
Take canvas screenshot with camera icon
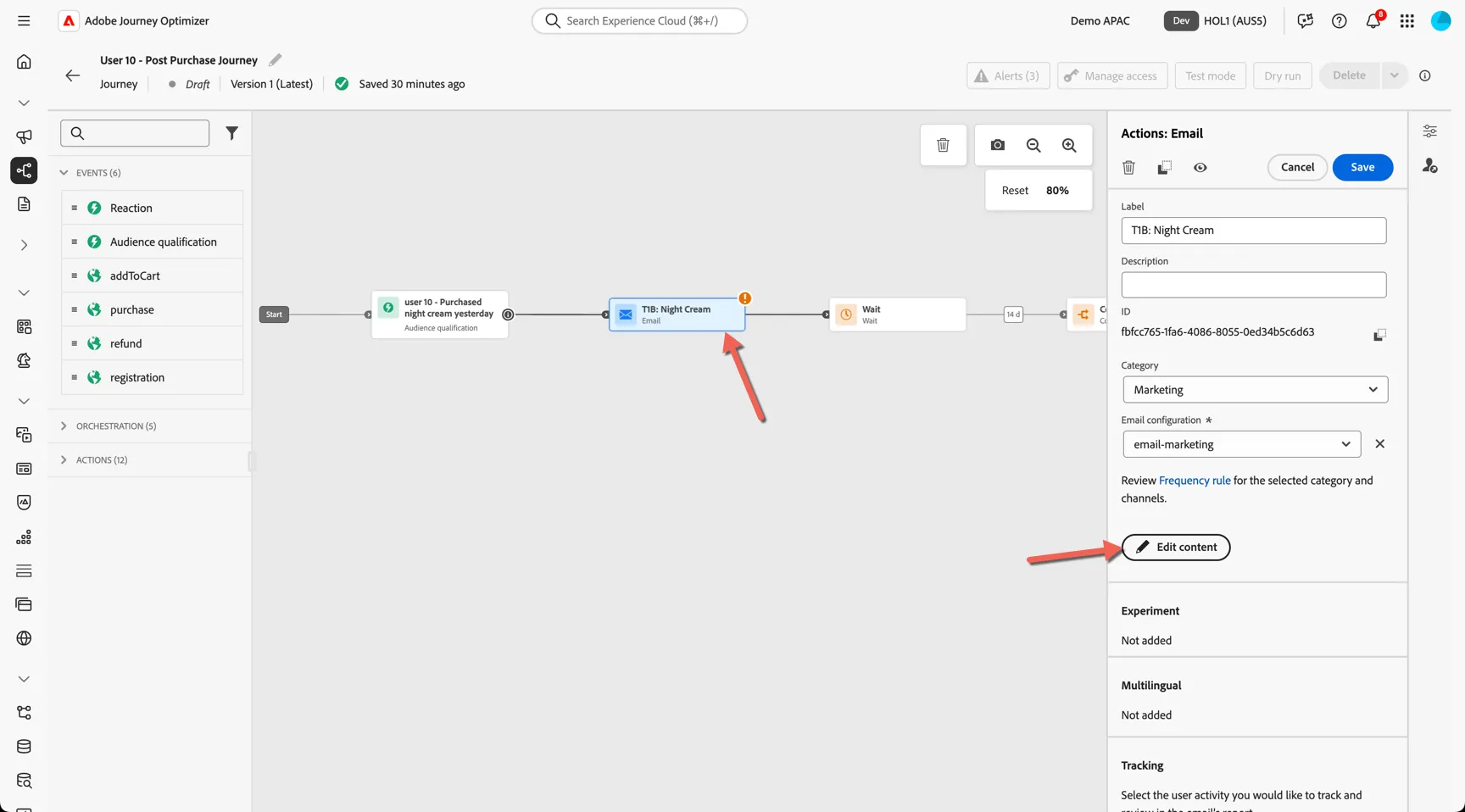pos(998,145)
